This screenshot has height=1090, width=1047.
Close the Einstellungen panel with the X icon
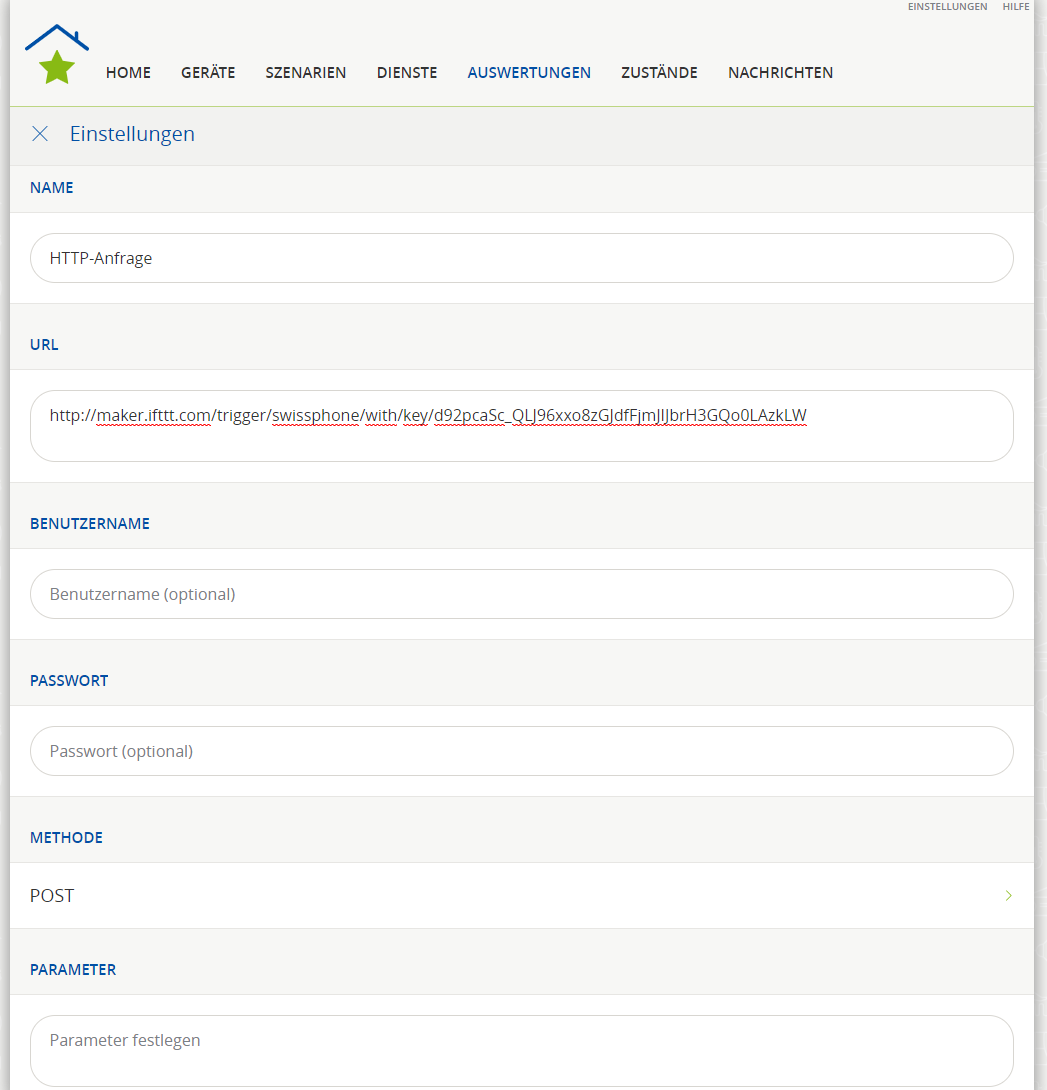point(40,134)
